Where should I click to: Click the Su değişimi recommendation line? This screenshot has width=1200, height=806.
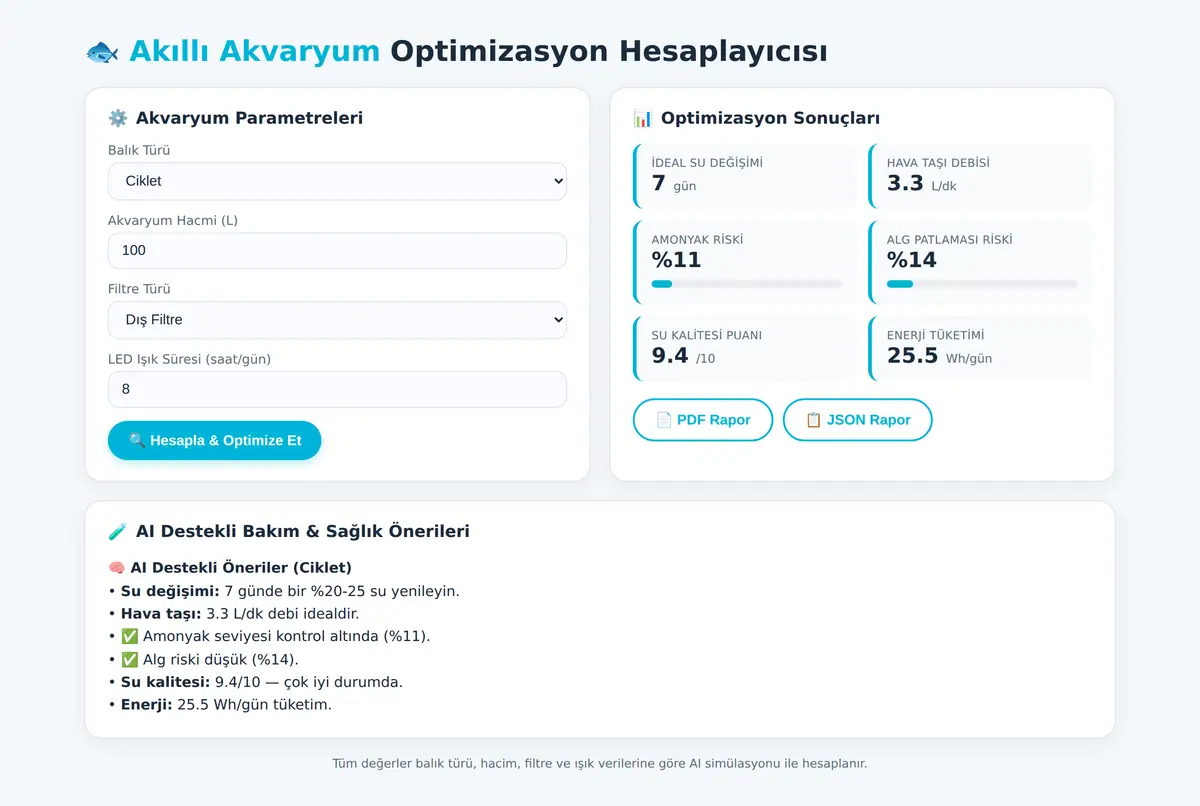click(284, 591)
